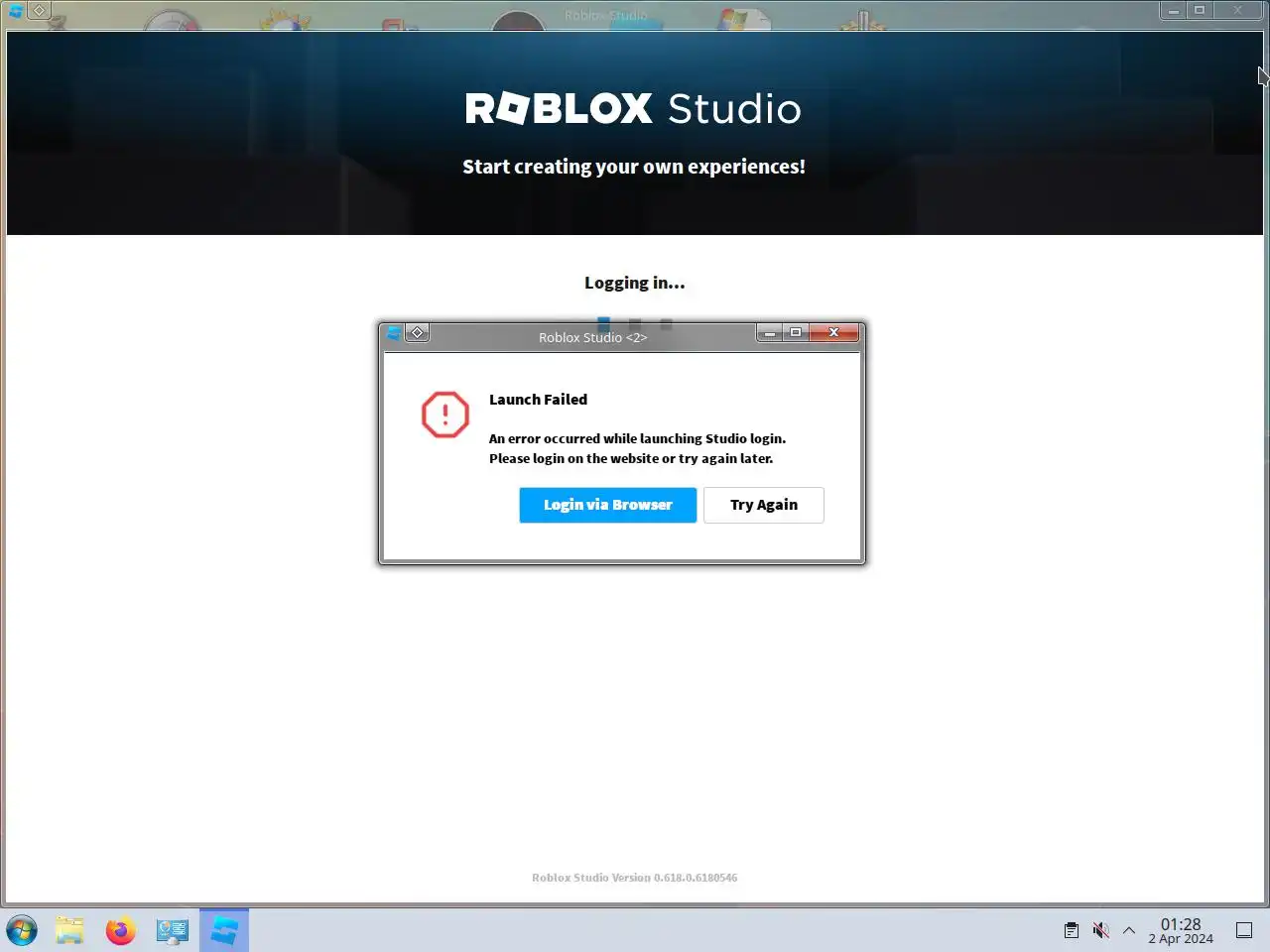This screenshot has width=1270, height=952.
Task: Click the Try Again button
Action: 764,505
